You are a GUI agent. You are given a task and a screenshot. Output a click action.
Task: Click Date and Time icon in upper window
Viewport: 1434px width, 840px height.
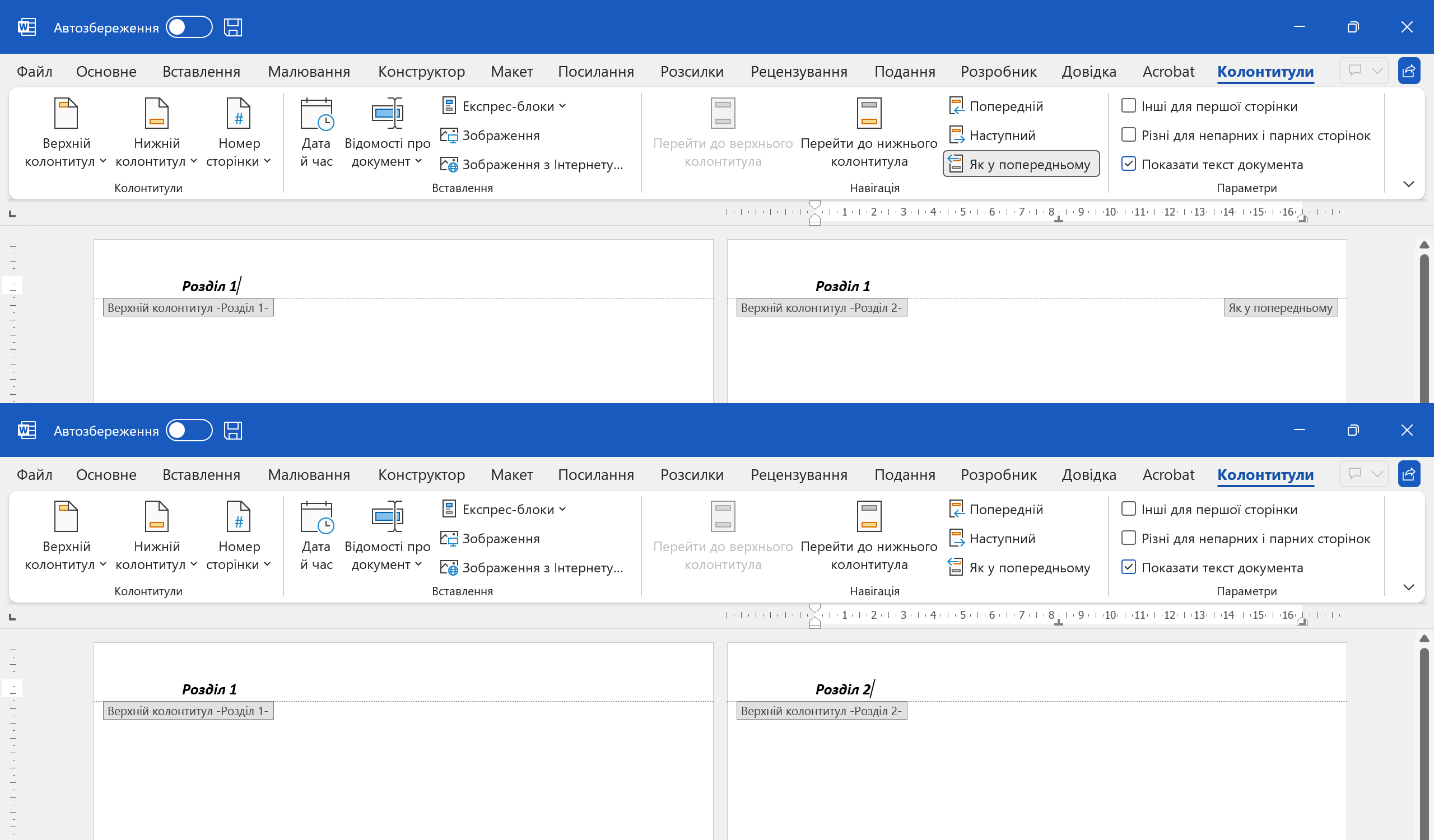[316, 114]
